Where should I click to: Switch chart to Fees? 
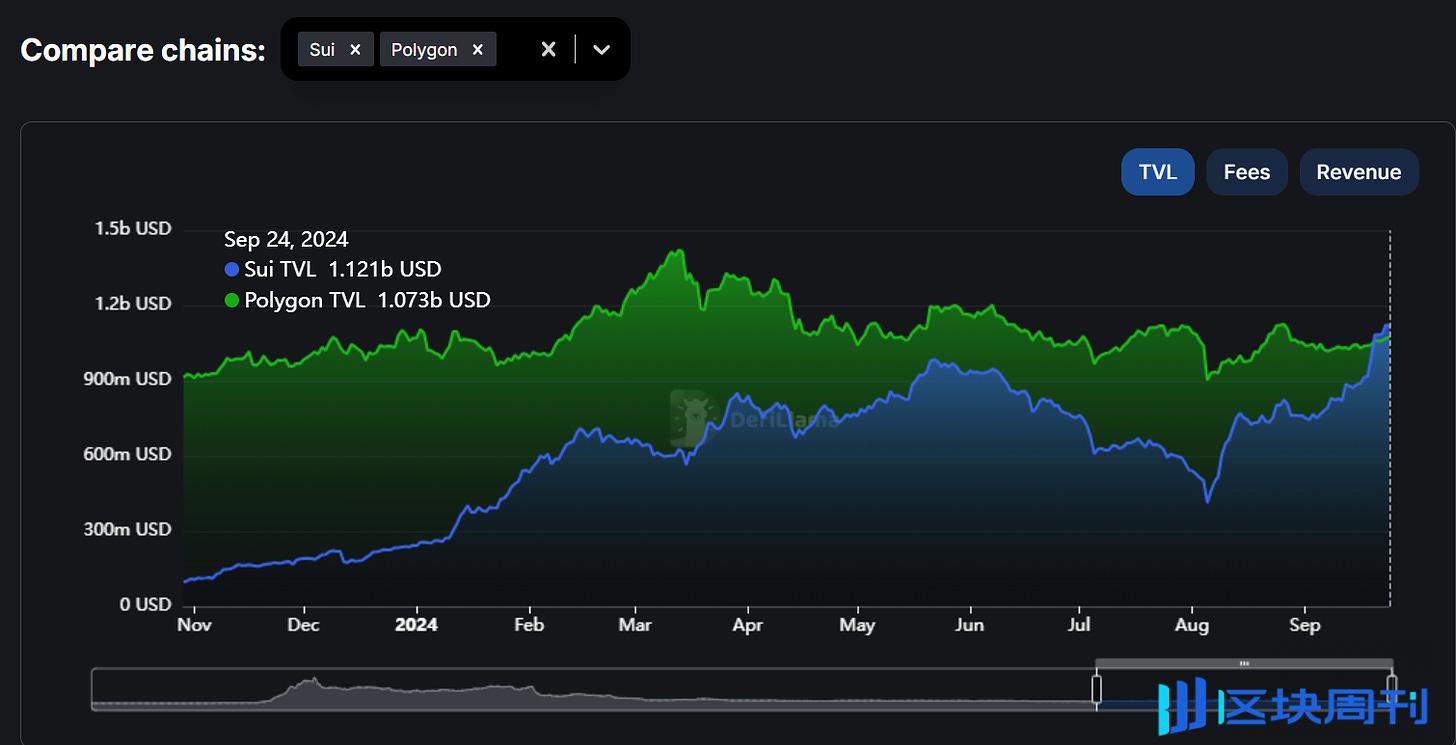(x=1247, y=172)
